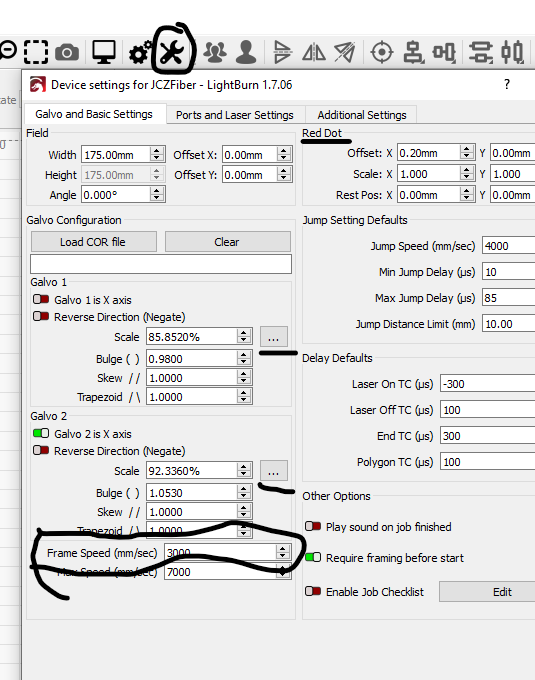Open settings with the gears icon
Screen dimensions: 535x680
140,52
